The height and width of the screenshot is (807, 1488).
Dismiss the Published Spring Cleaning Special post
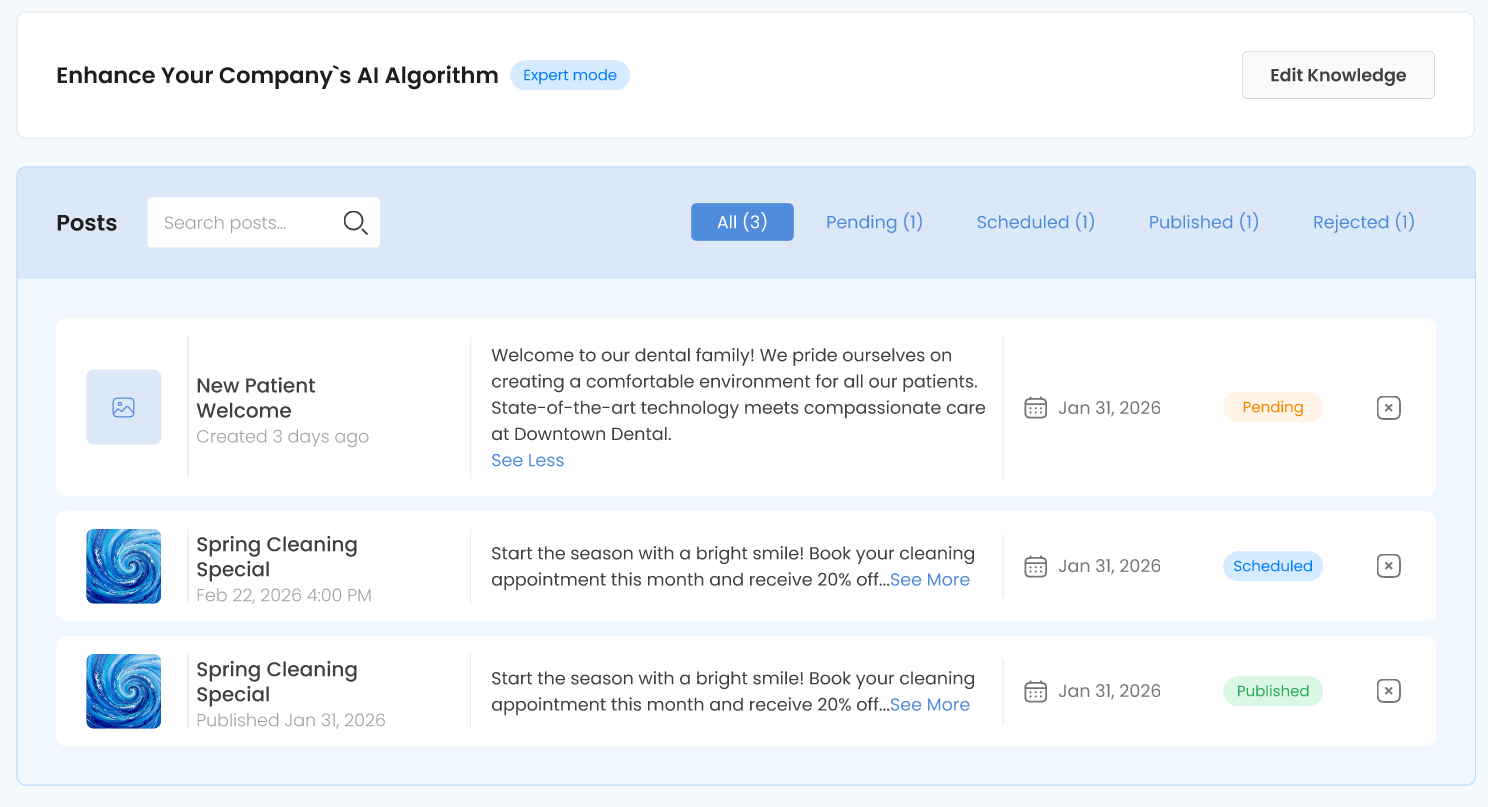[x=1388, y=690]
